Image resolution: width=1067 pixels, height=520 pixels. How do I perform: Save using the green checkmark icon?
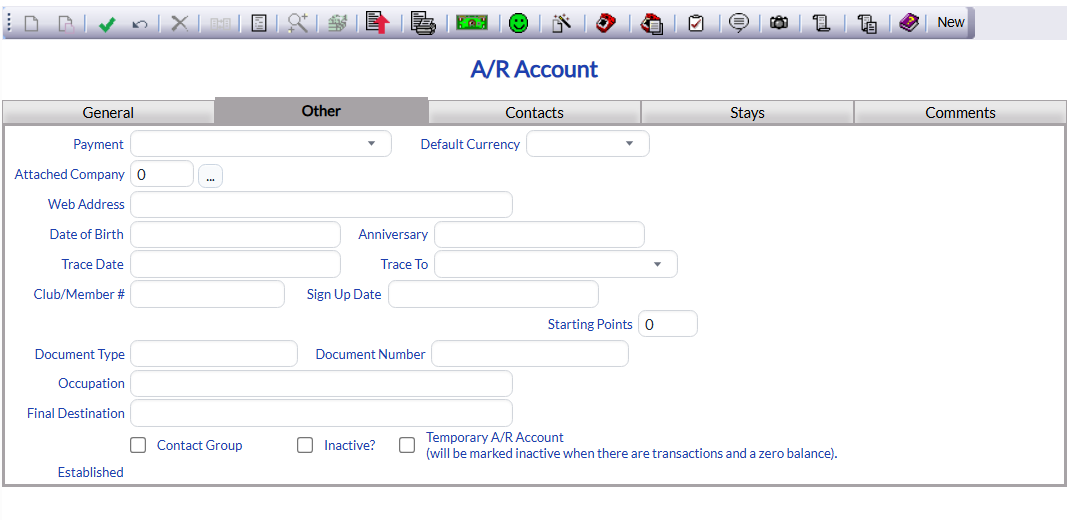tap(106, 24)
